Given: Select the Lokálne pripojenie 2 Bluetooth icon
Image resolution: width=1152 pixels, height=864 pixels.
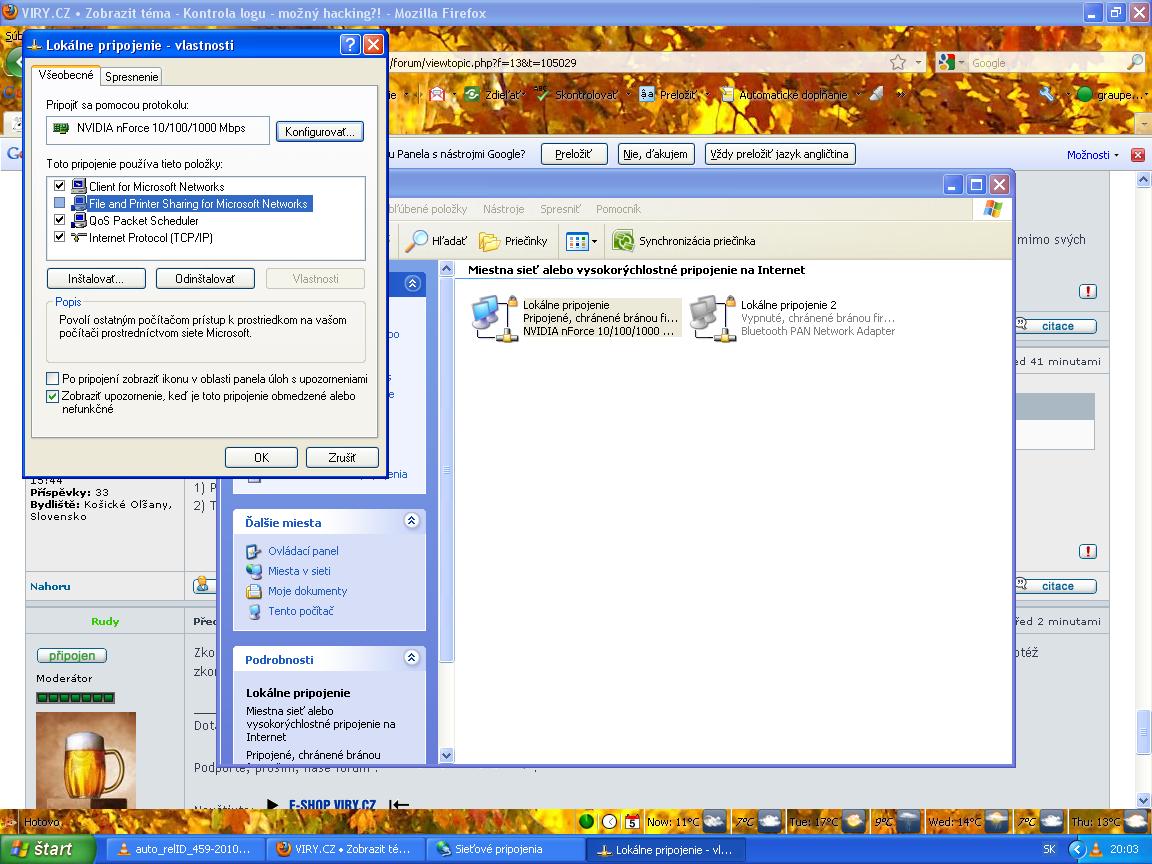Looking at the screenshot, I should [706, 316].
